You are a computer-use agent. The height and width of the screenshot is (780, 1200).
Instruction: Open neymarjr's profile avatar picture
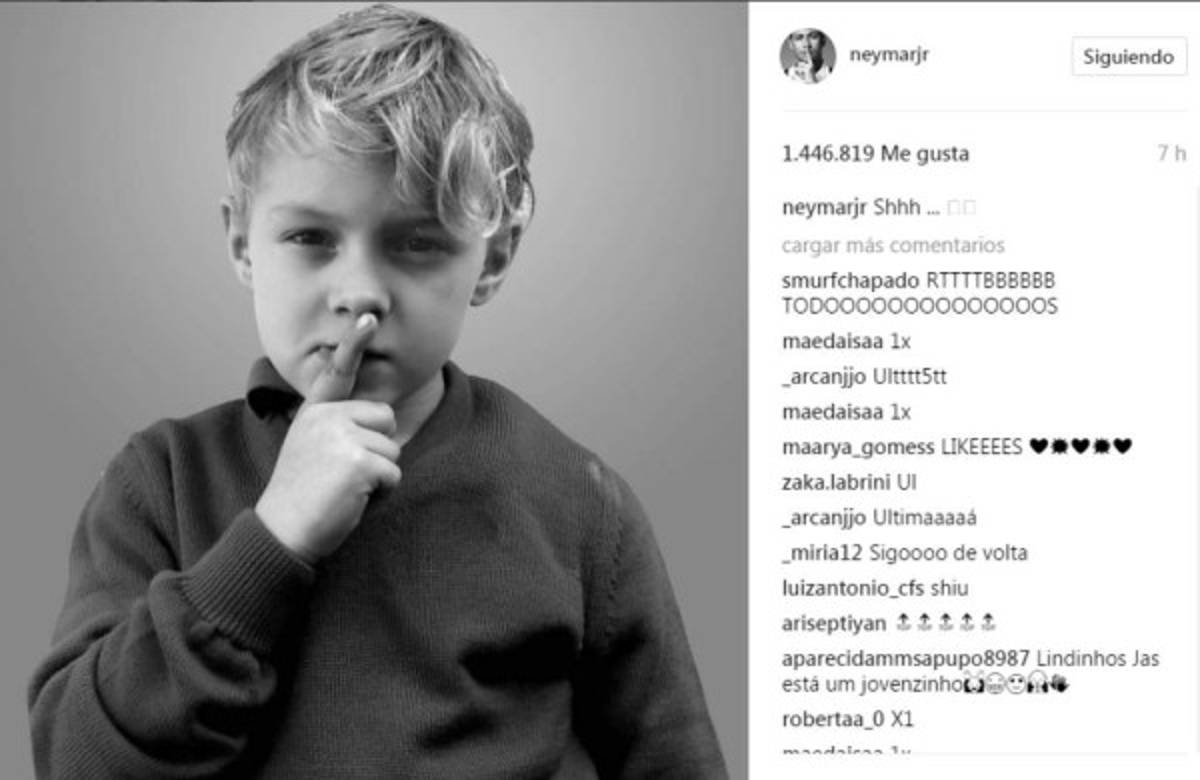pos(807,56)
